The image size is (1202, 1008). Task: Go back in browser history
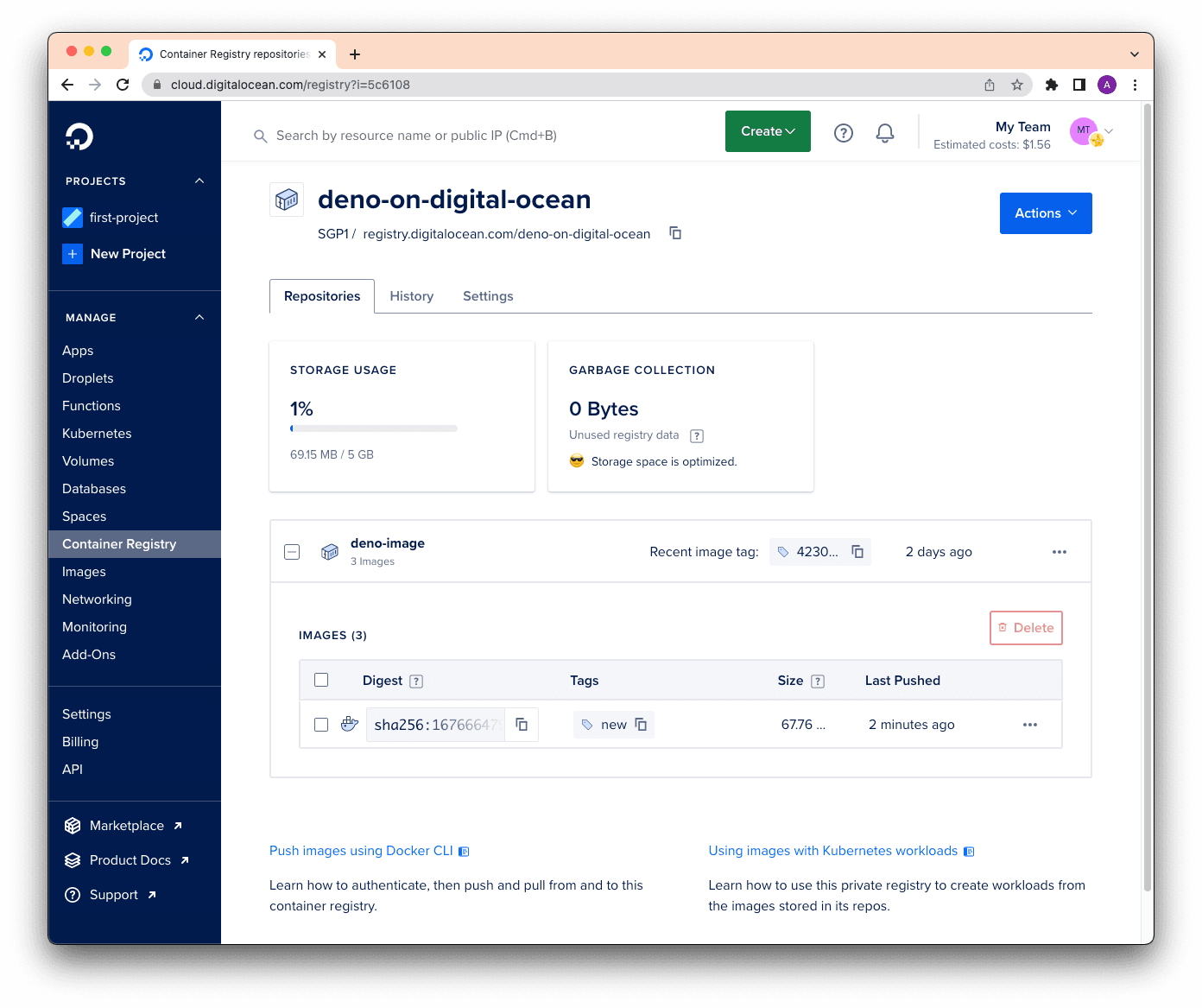click(67, 85)
